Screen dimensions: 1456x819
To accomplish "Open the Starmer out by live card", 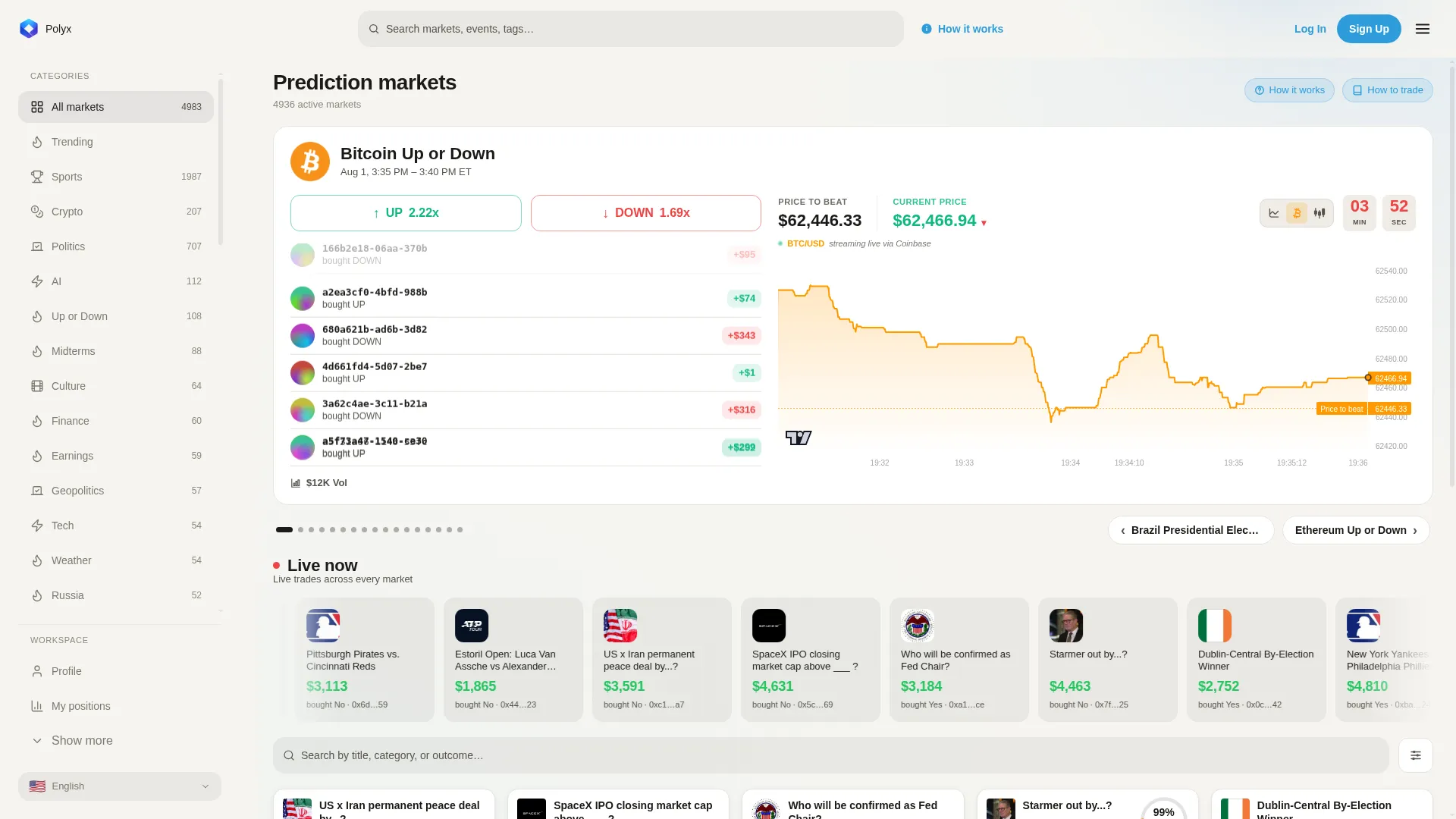I will [x=1108, y=660].
